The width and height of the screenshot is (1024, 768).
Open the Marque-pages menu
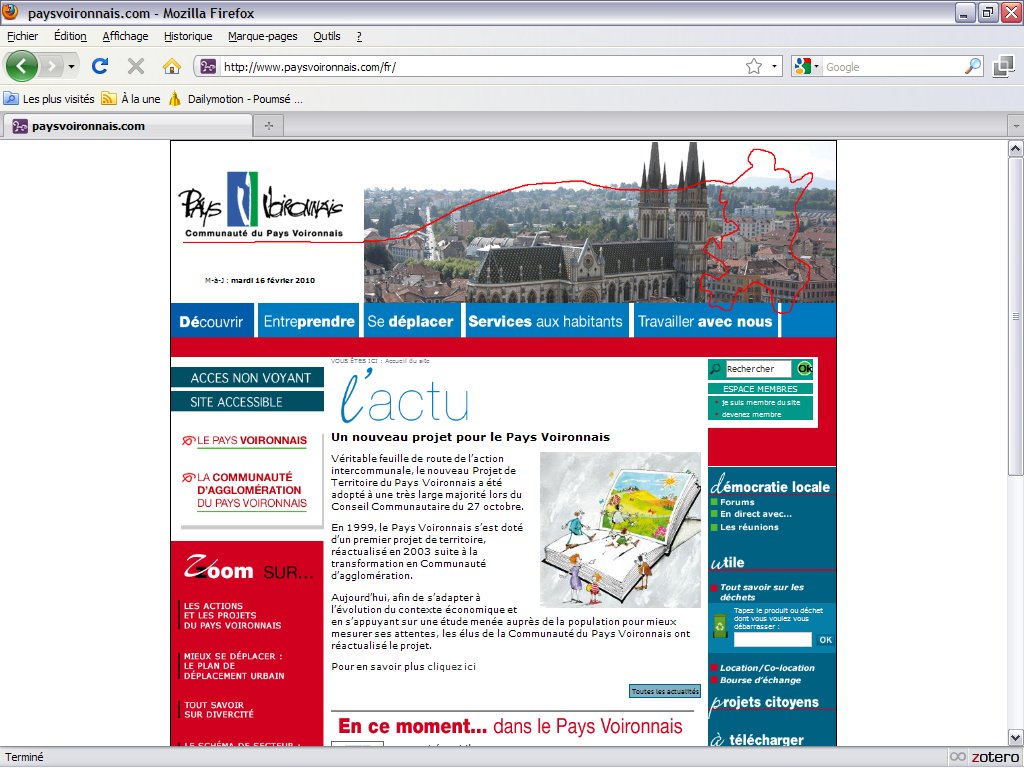click(262, 36)
